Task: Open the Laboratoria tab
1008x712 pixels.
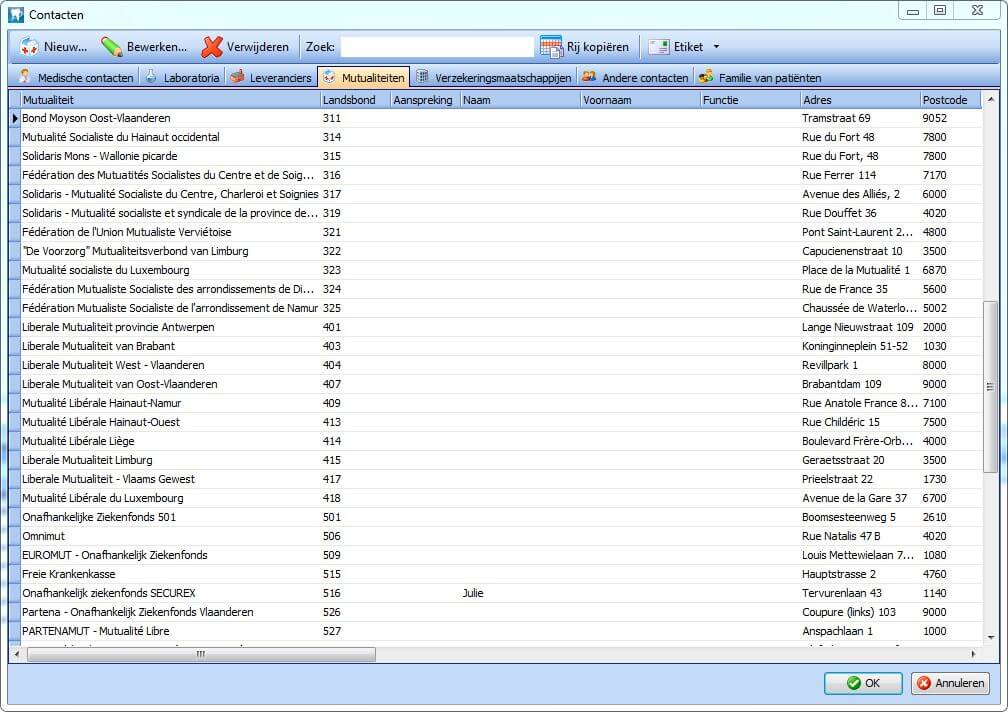Action: click(182, 77)
